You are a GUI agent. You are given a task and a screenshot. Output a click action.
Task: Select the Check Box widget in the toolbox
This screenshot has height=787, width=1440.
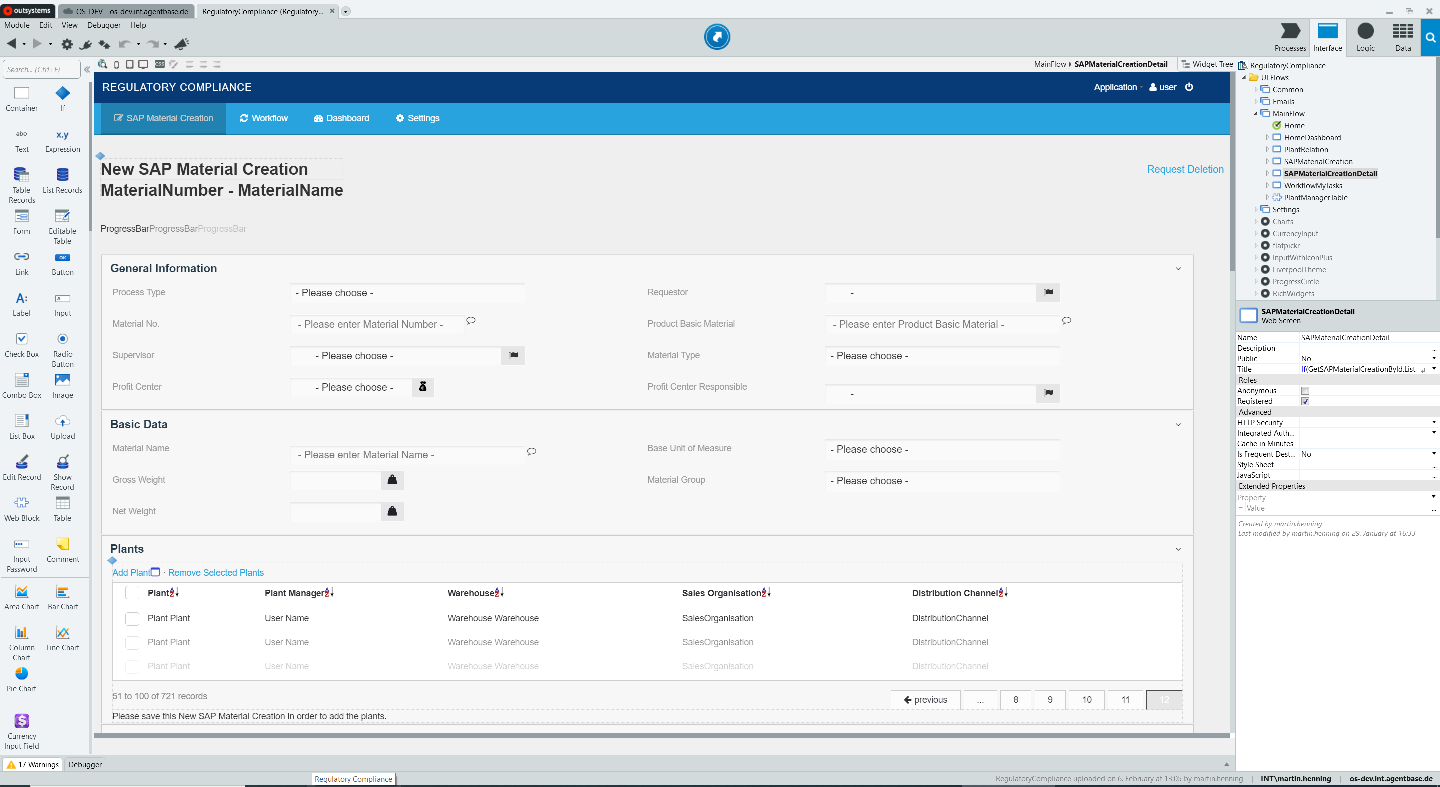21,340
